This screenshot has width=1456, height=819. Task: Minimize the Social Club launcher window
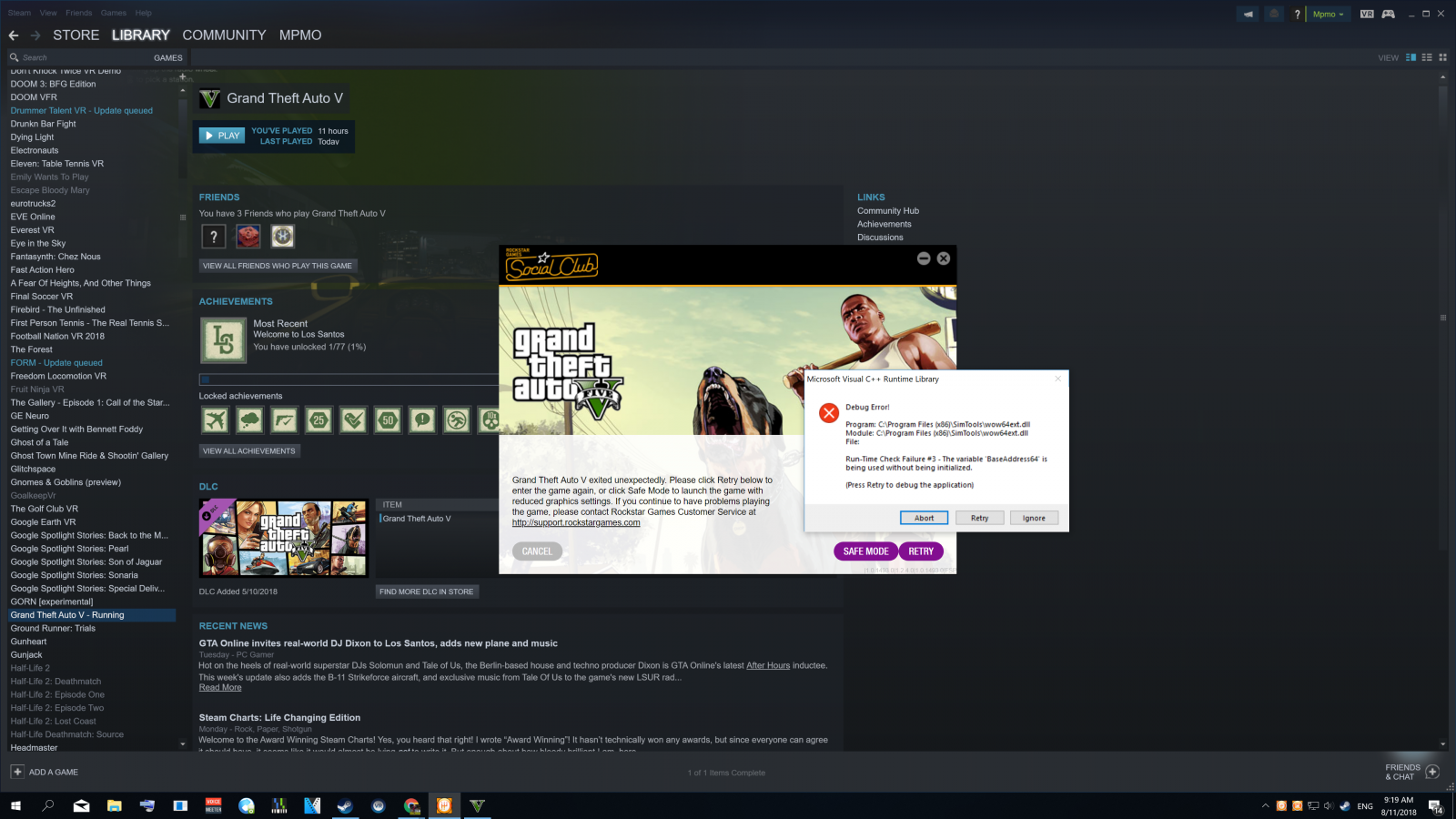pyautogui.click(x=924, y=258)
